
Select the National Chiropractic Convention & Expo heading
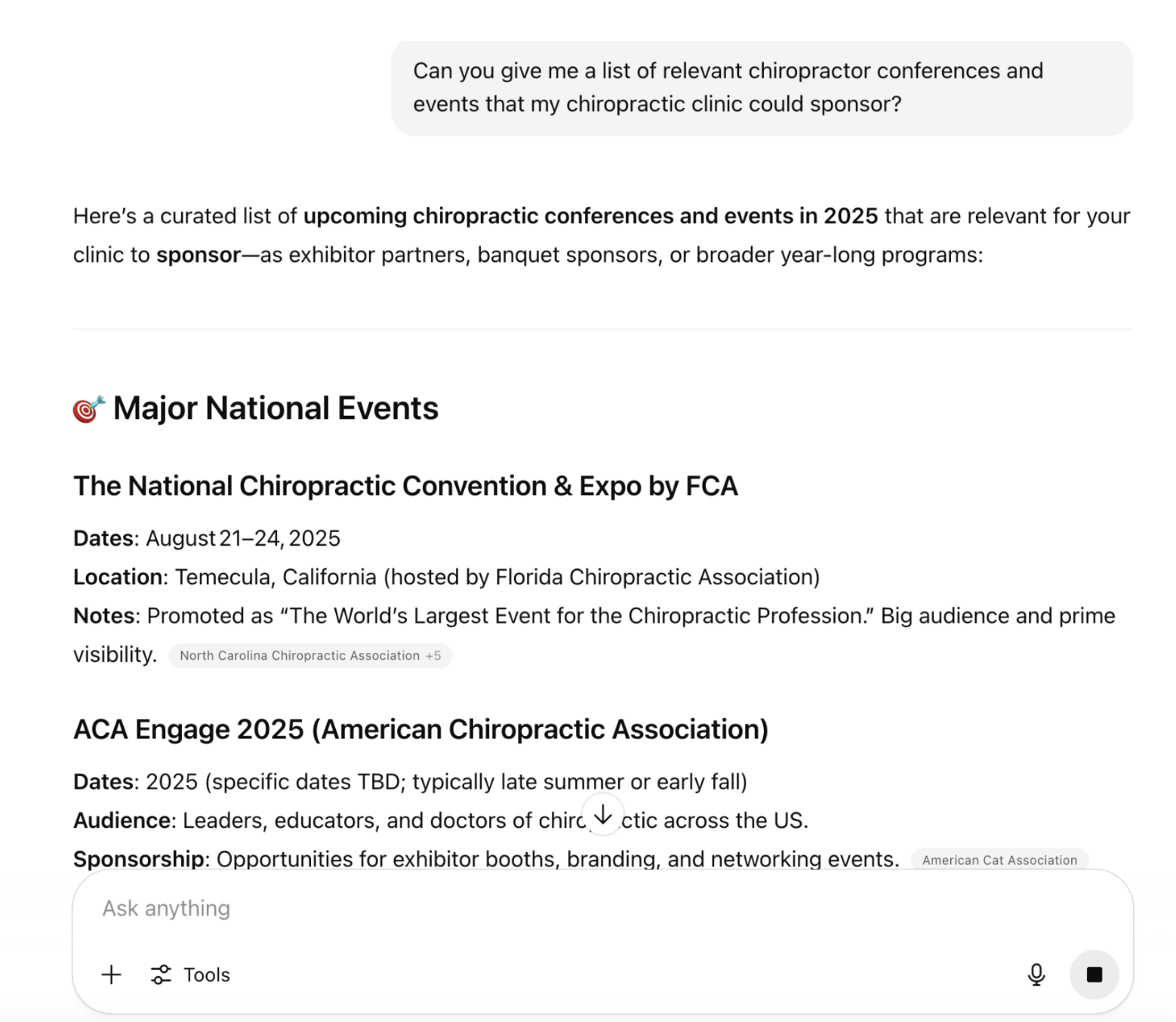[405, 486]
